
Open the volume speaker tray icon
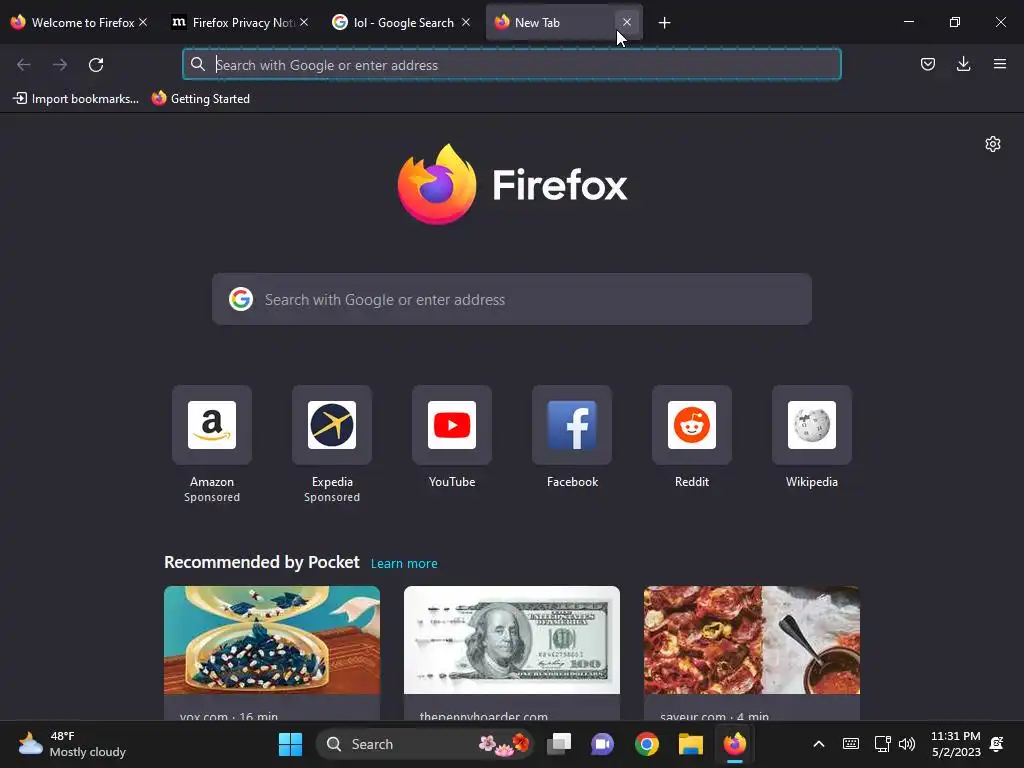(907, 744)
